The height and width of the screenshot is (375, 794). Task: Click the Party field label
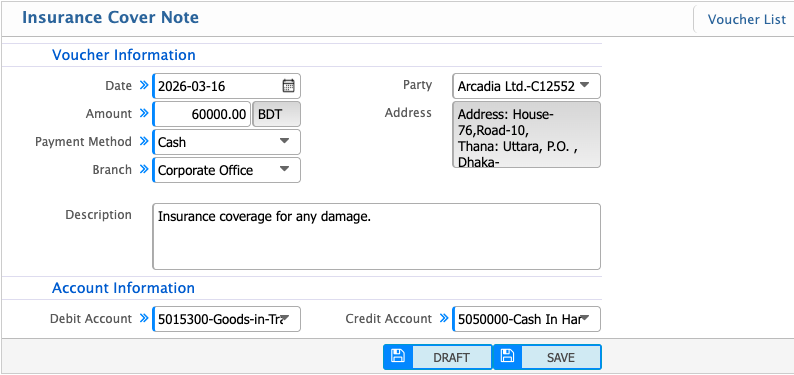coord(417,85)
